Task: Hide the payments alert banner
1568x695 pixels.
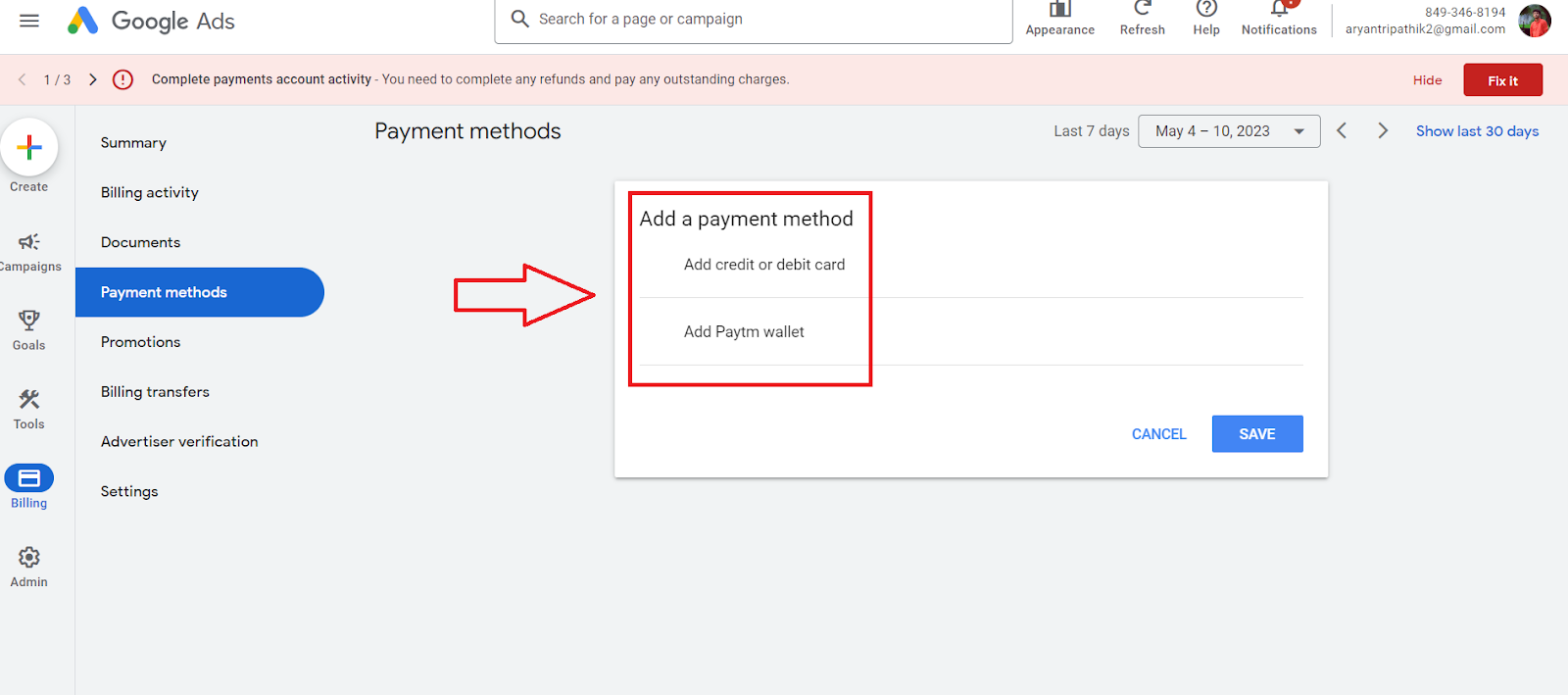Action: coord(1427,80)
